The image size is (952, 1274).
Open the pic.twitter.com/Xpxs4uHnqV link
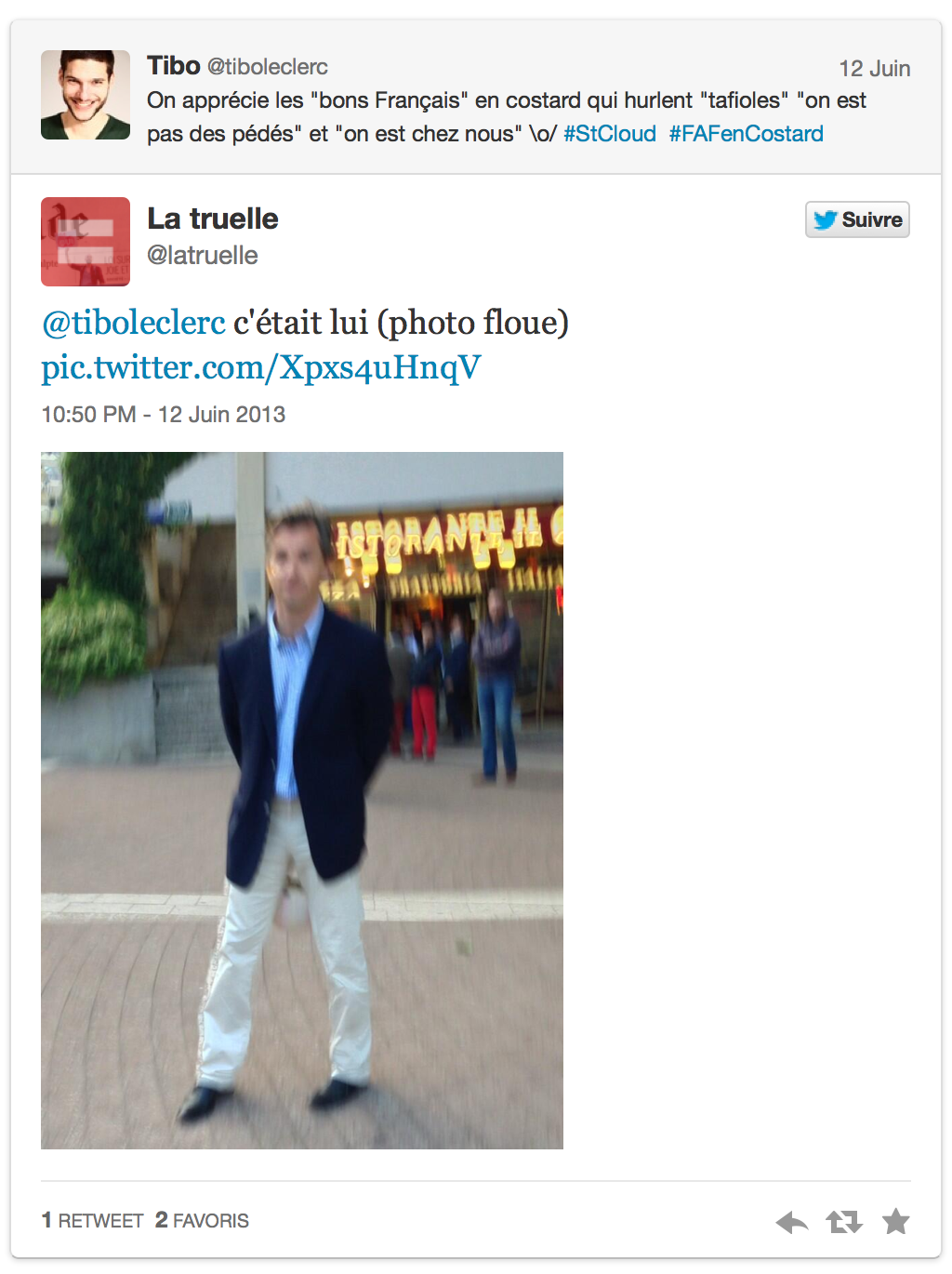(261, 367)
